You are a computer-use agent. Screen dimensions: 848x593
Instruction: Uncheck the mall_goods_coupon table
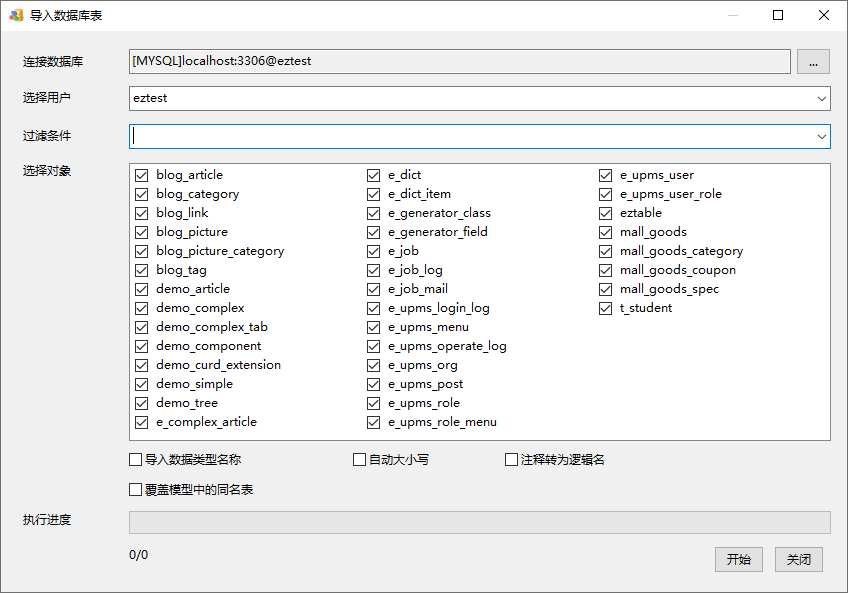pos(606,270)
